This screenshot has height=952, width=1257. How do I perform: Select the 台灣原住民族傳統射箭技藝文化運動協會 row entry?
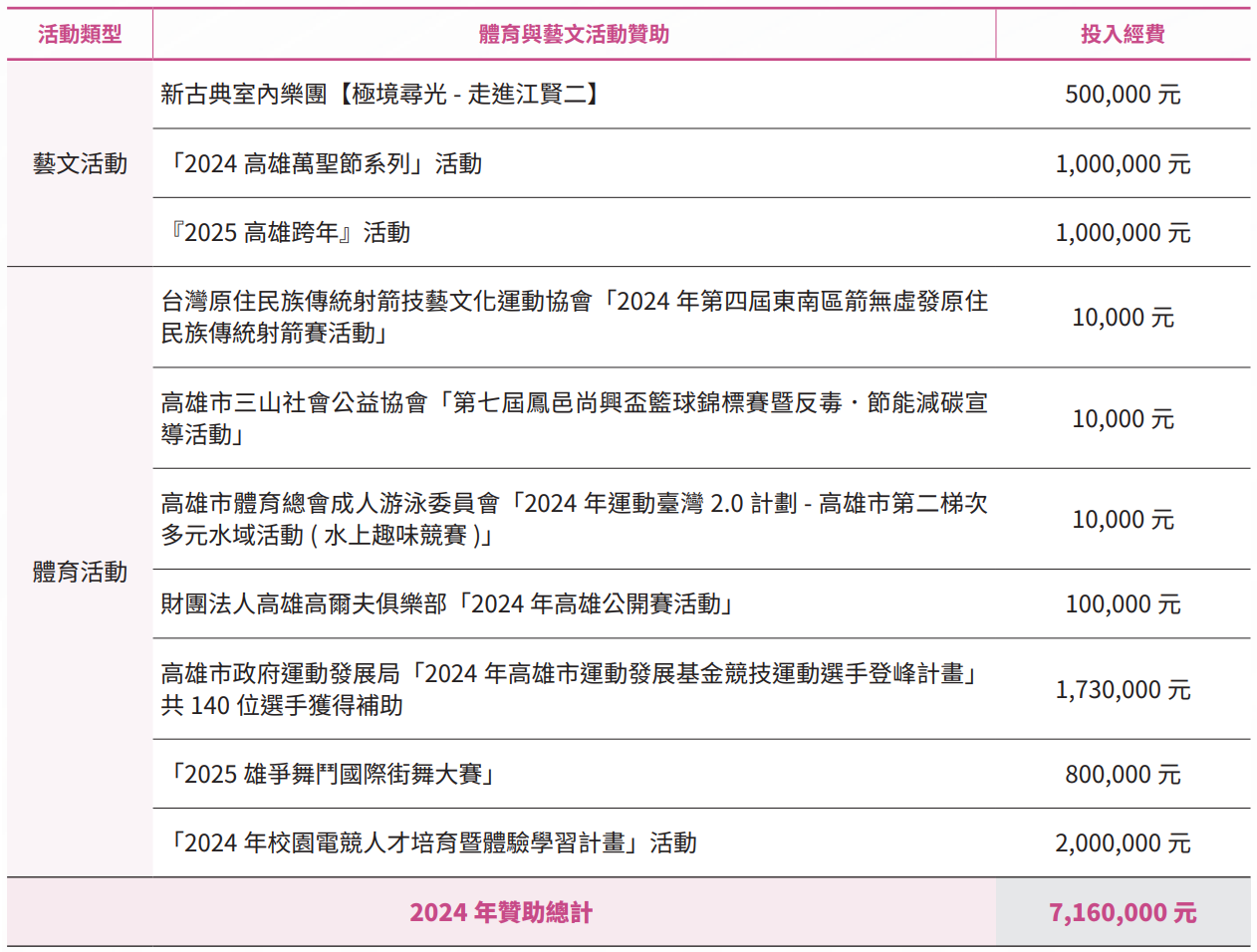coord(573,317)
